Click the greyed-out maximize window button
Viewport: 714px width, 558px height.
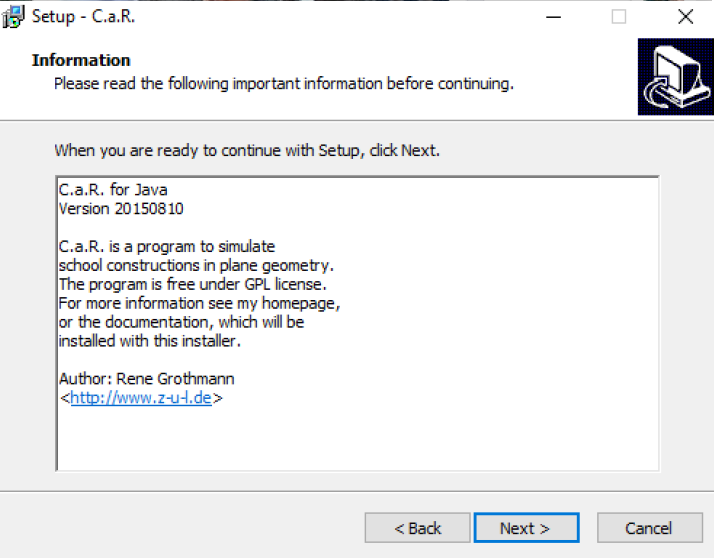click(x=618, y=17)
